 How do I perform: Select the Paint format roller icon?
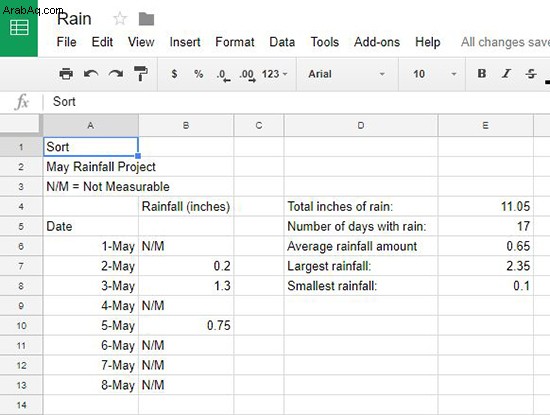point(141,74)
